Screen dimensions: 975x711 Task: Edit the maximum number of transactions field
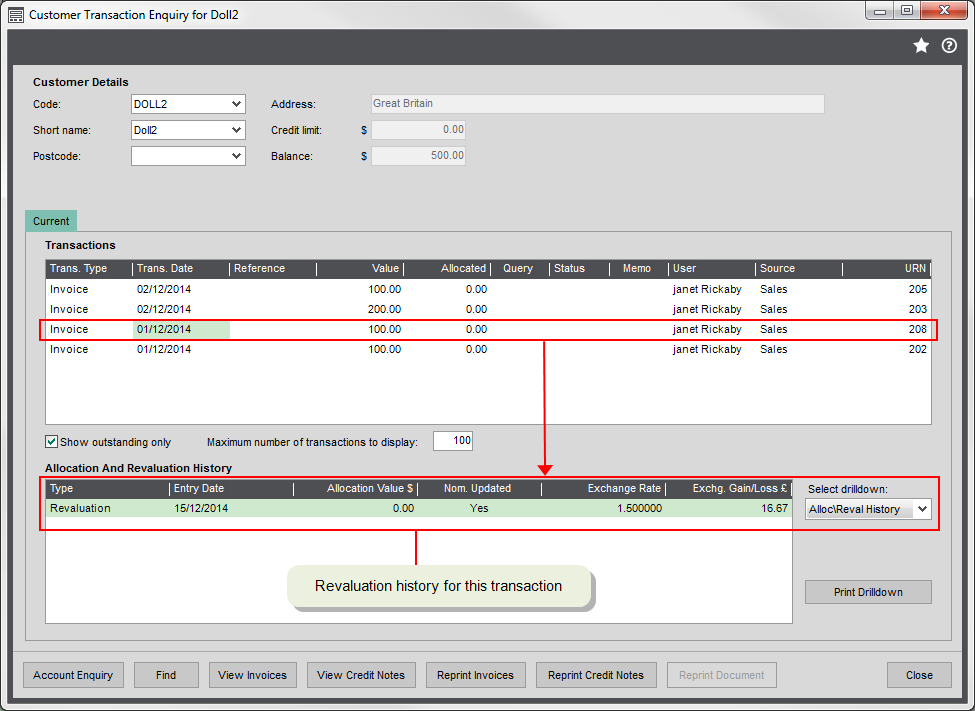[x=452, y=440]
